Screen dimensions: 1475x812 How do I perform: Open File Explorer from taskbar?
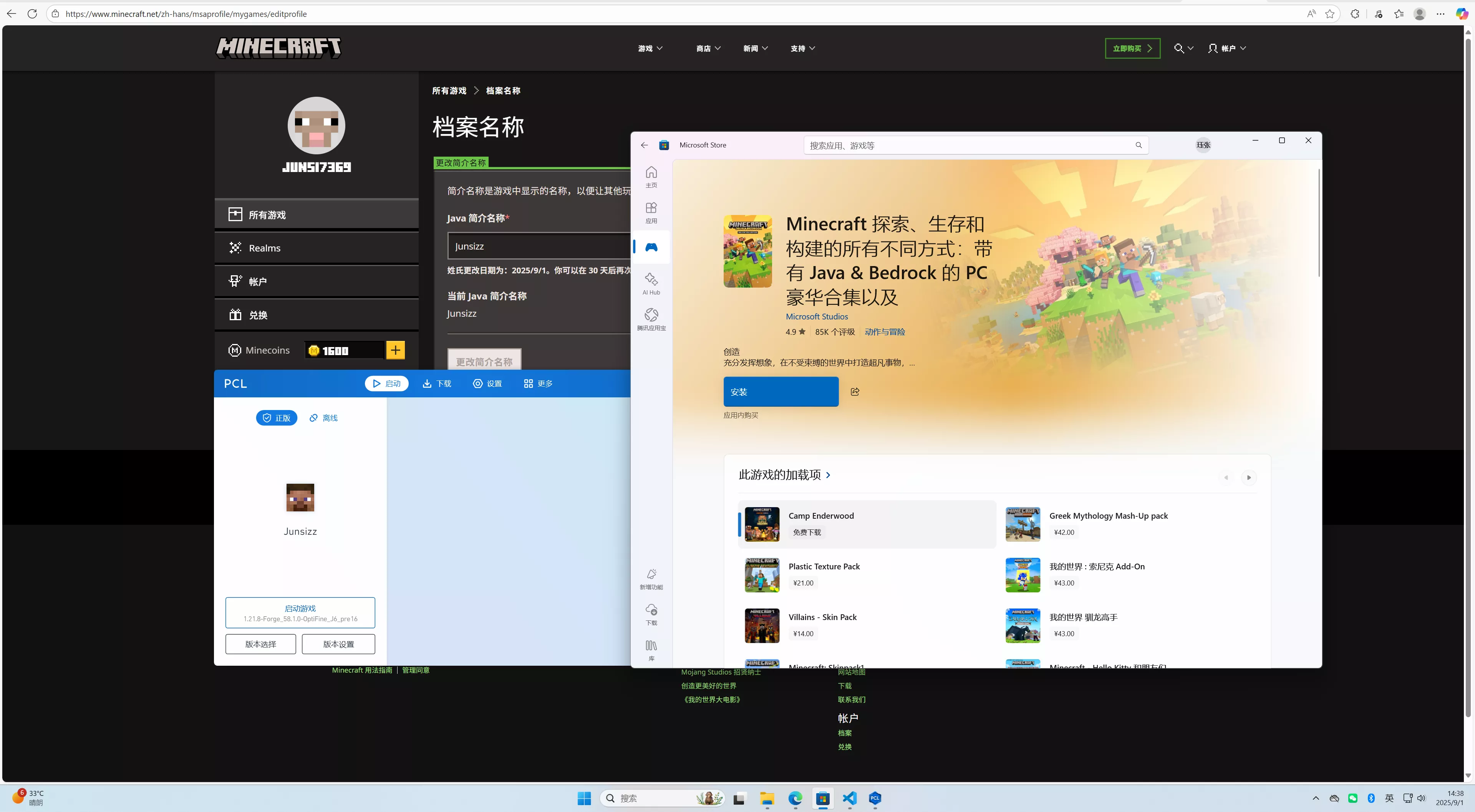767,798
